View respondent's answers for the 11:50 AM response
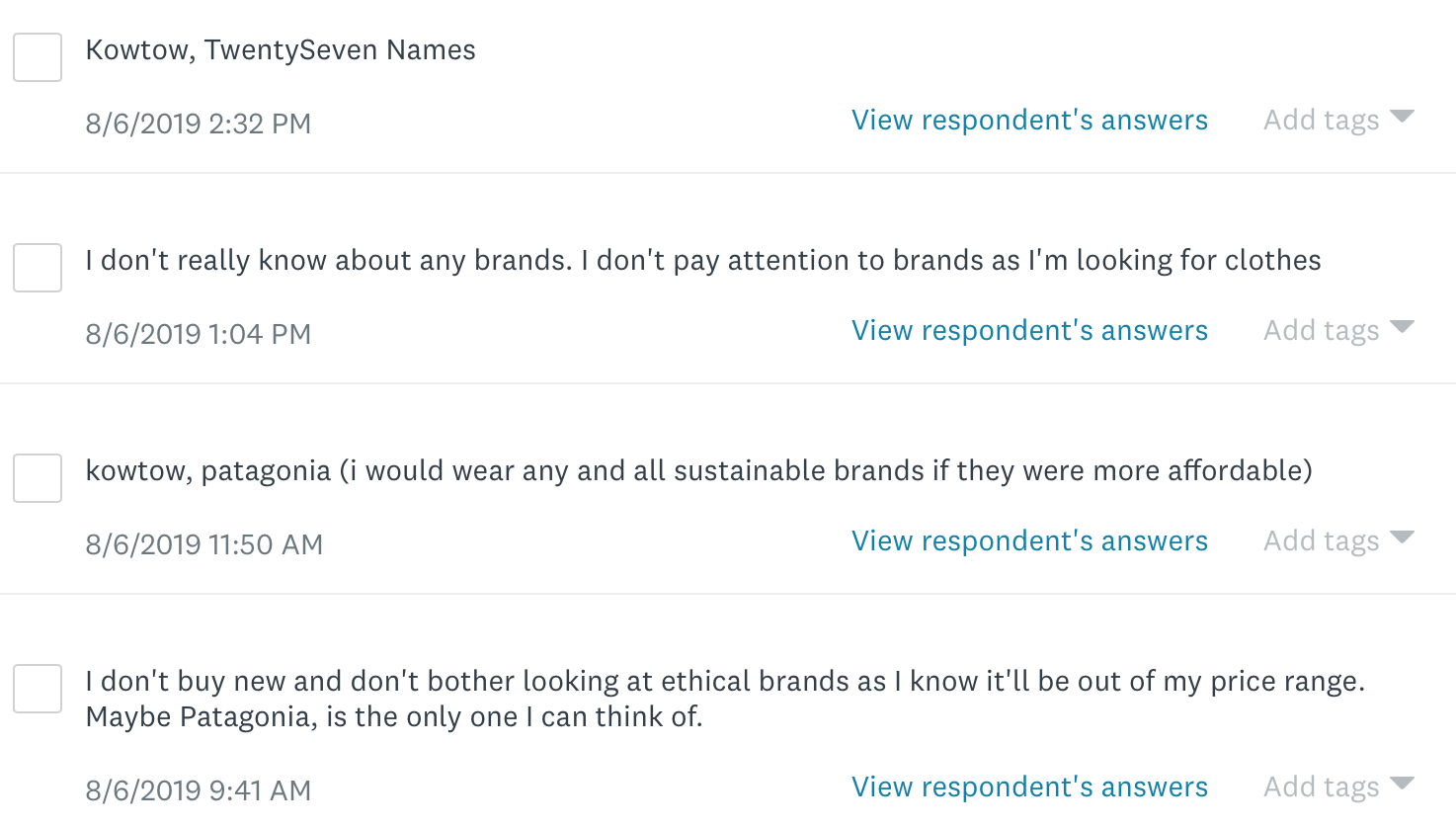The height and width of the screenshot is (828, 1456). pos(1029,541)
